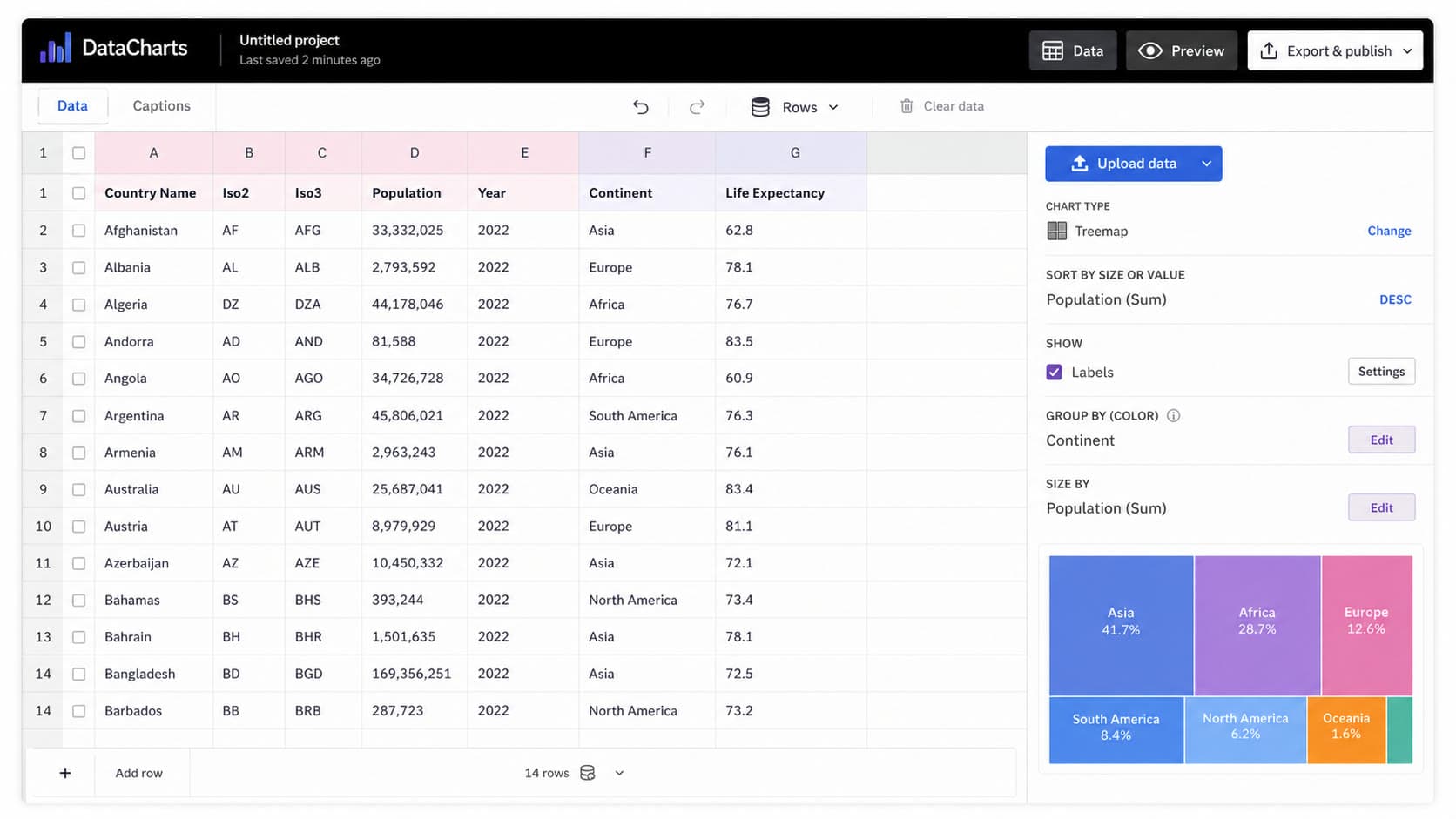Click the Armenia country name cell

click(x=154, y=453)
